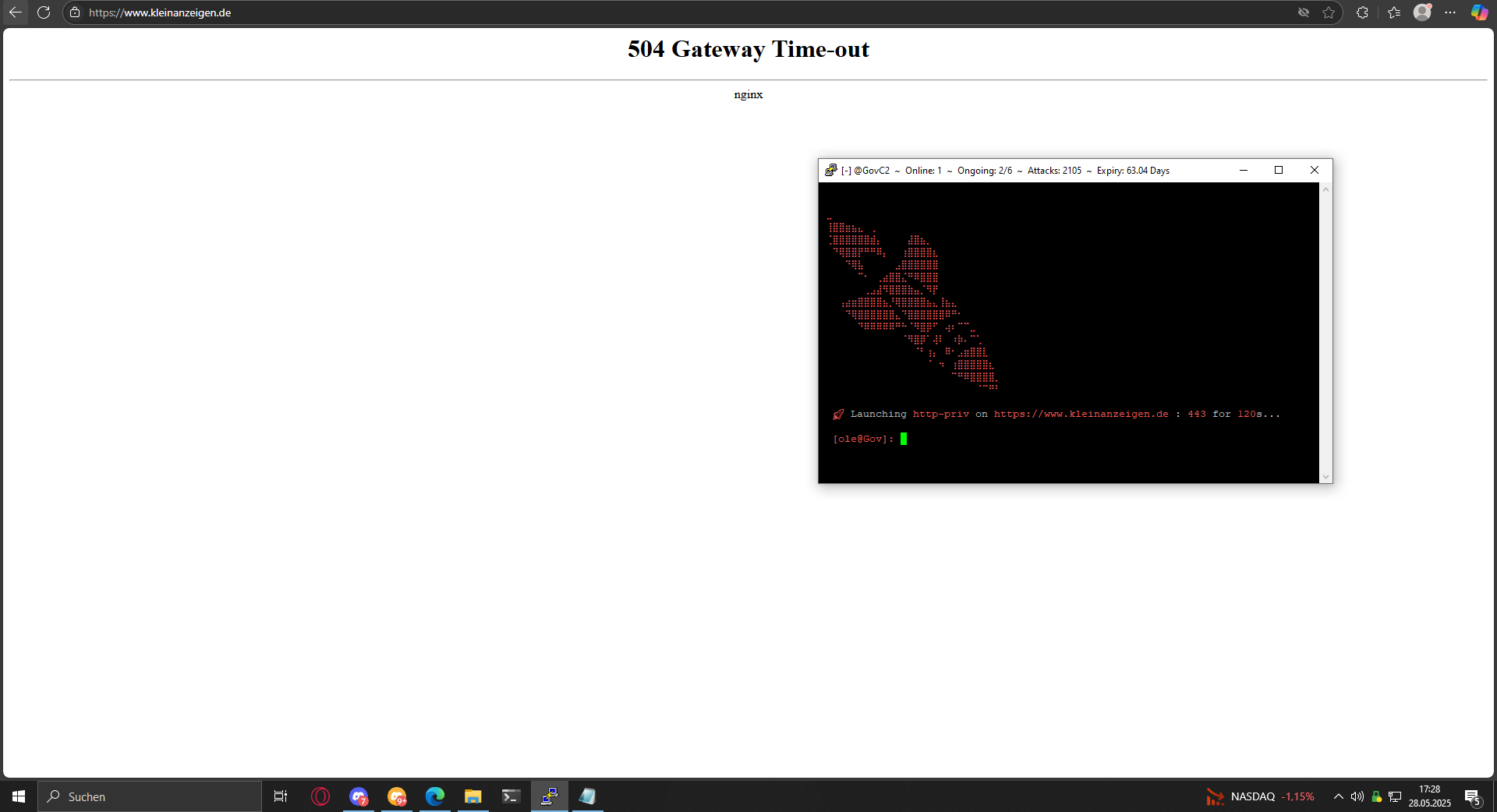Image resolution: width=1497 pixels, height=812 pixels.
Task: Click the terminal scrollbar down arrow
Action: [1325, 477]
